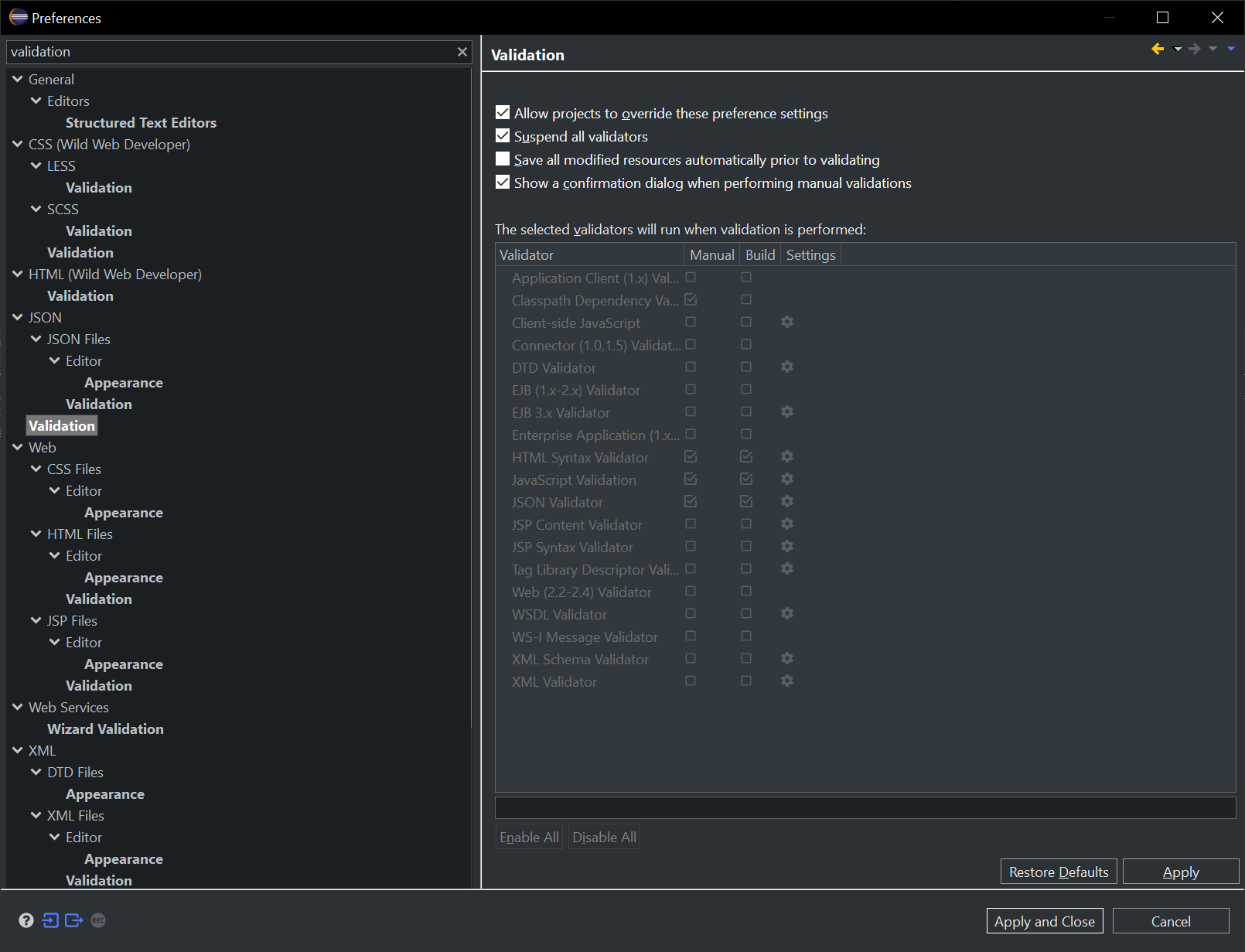Click Apply and Close

point(1045,920)
